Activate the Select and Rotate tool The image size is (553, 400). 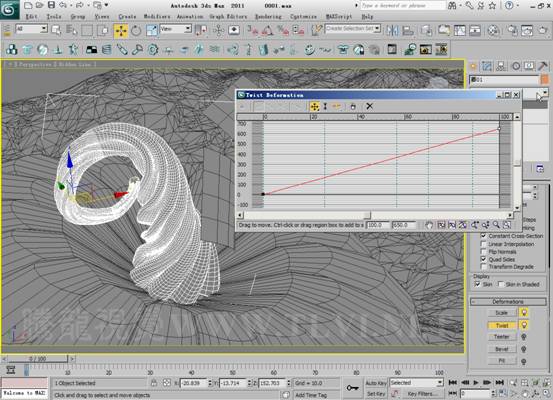click(x=136, y=31)
